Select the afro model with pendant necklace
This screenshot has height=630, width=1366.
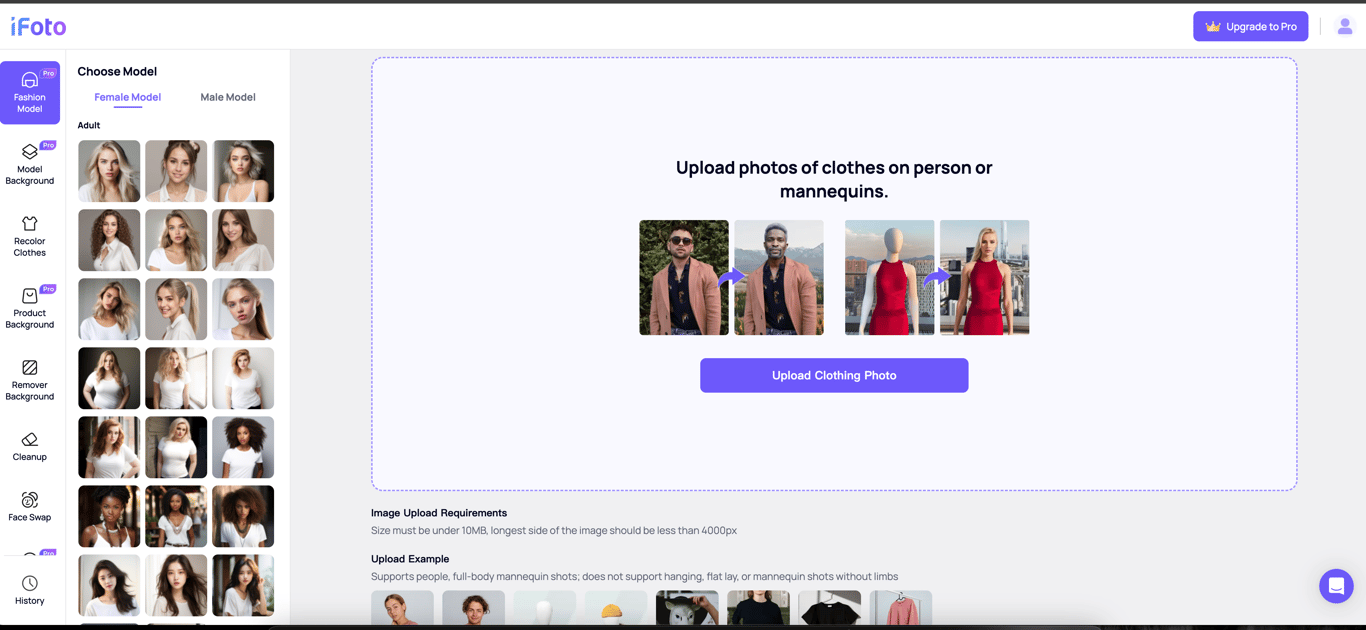[243, 516]
